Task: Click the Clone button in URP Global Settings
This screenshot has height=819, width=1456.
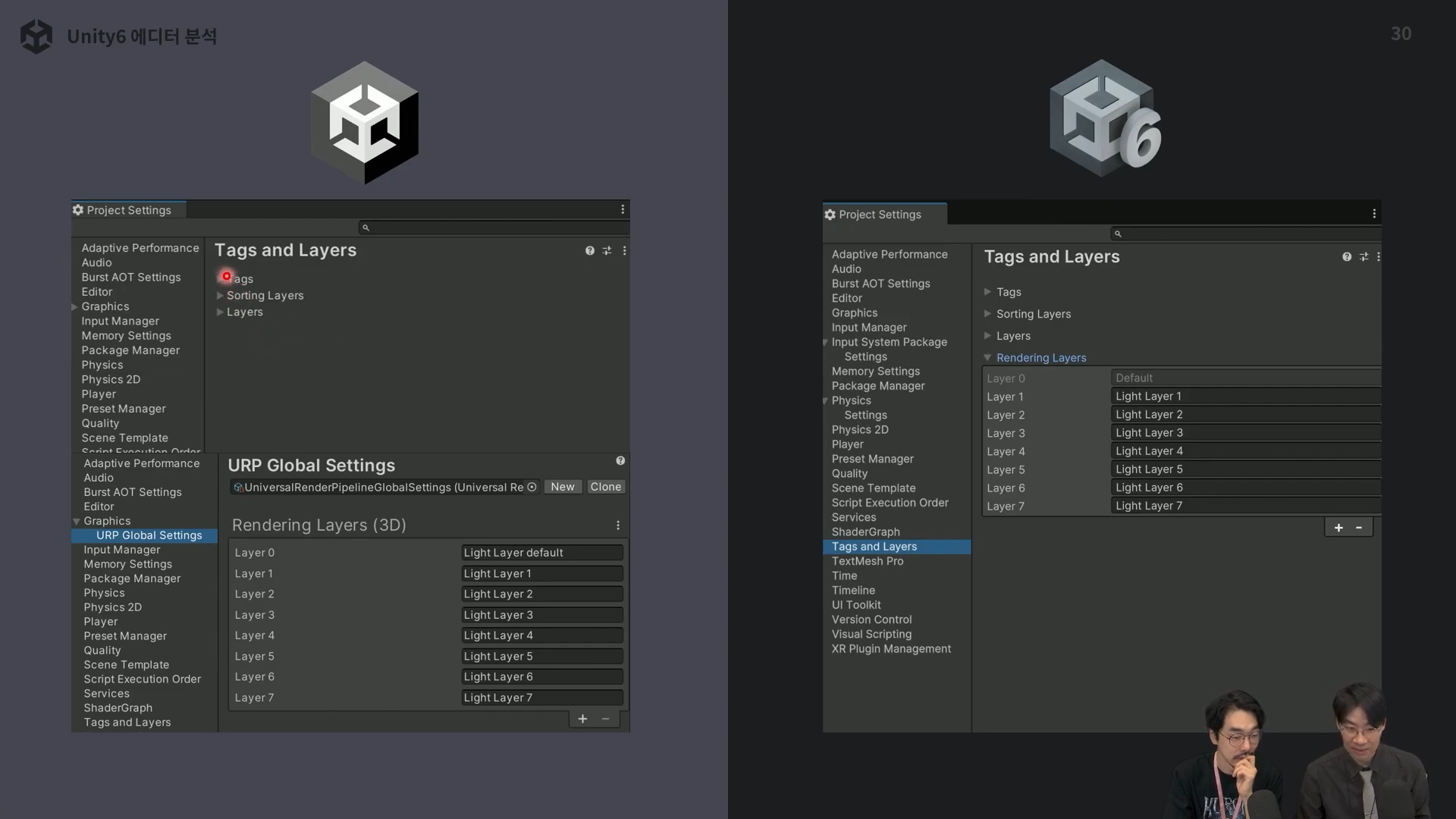Action: click(x=605, y=487)
